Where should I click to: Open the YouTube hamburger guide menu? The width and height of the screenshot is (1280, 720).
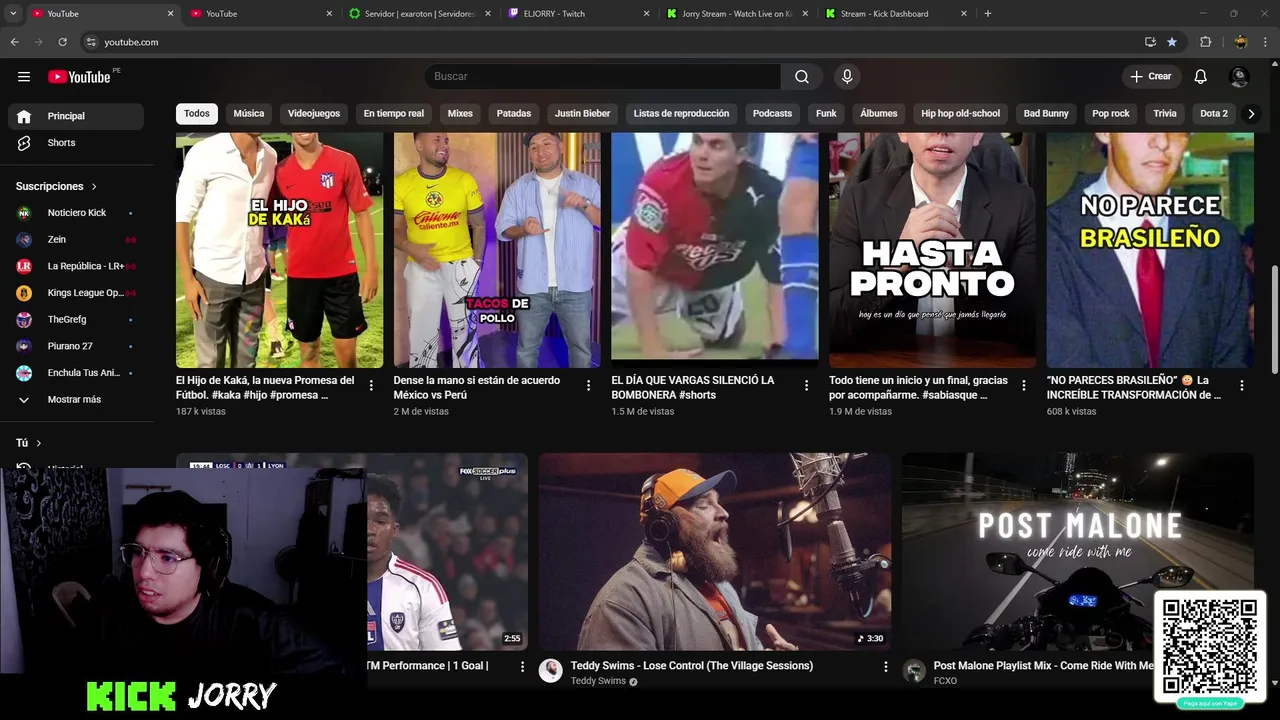point(24,77)
